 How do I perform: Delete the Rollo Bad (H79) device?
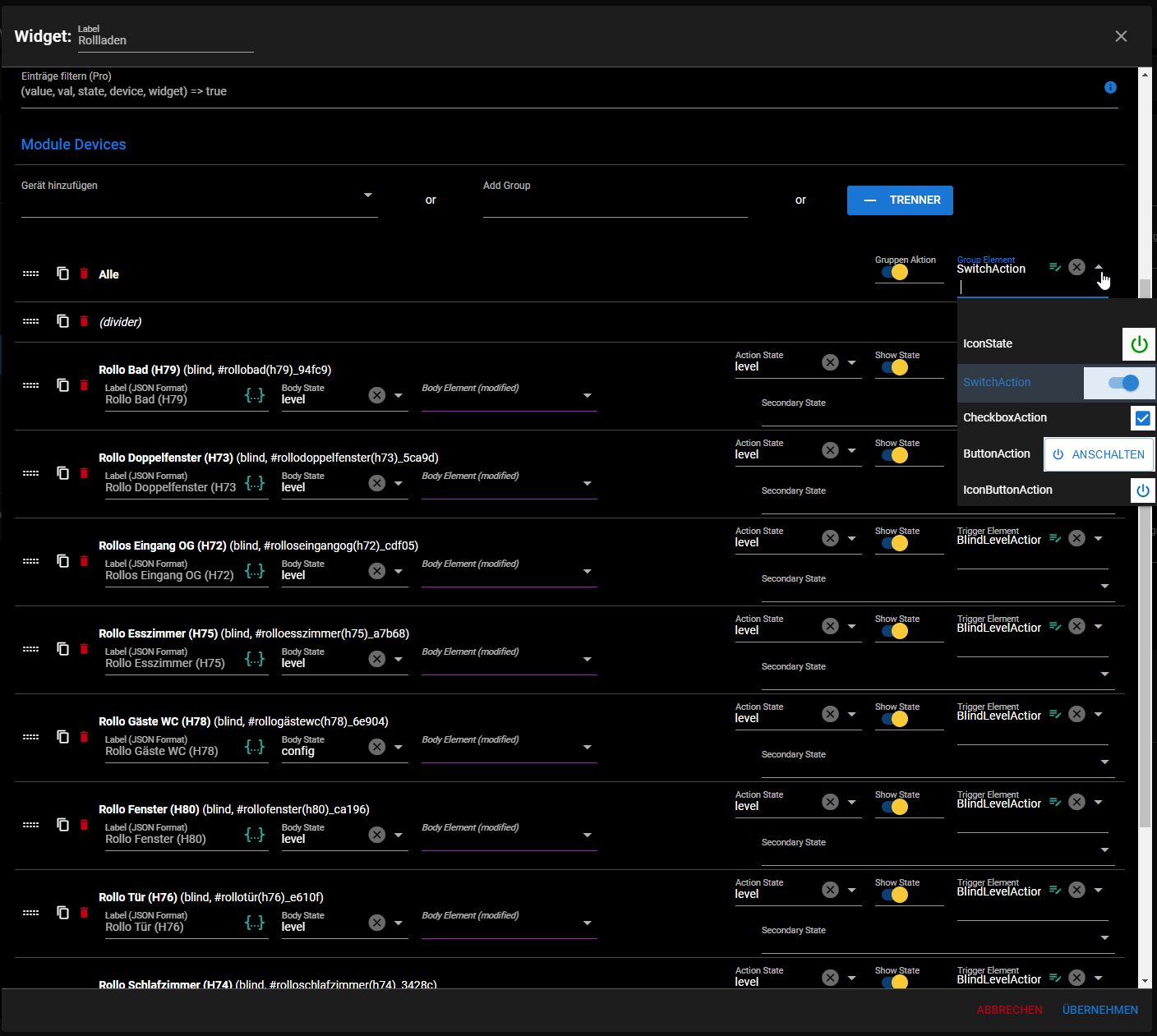point(84,384)
